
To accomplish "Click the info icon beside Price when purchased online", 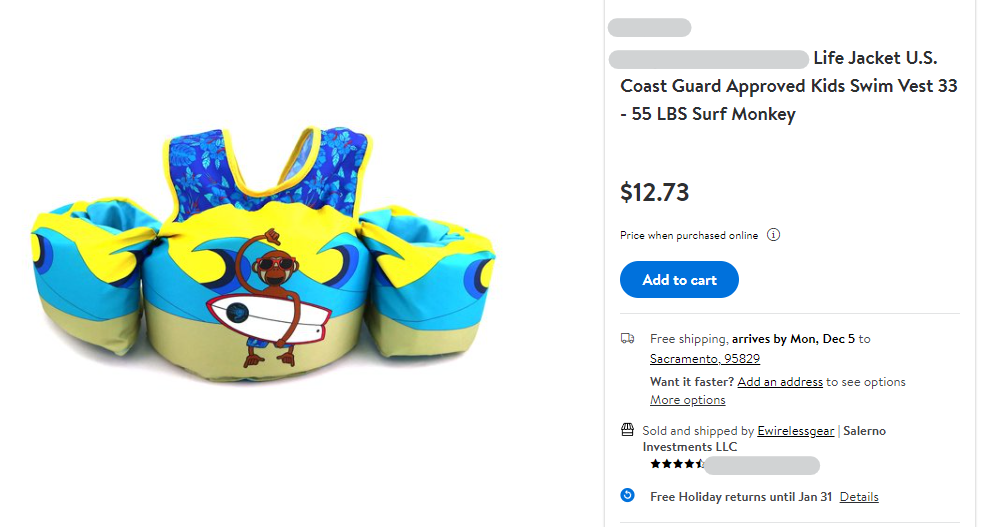I will [x=773, y=235].
